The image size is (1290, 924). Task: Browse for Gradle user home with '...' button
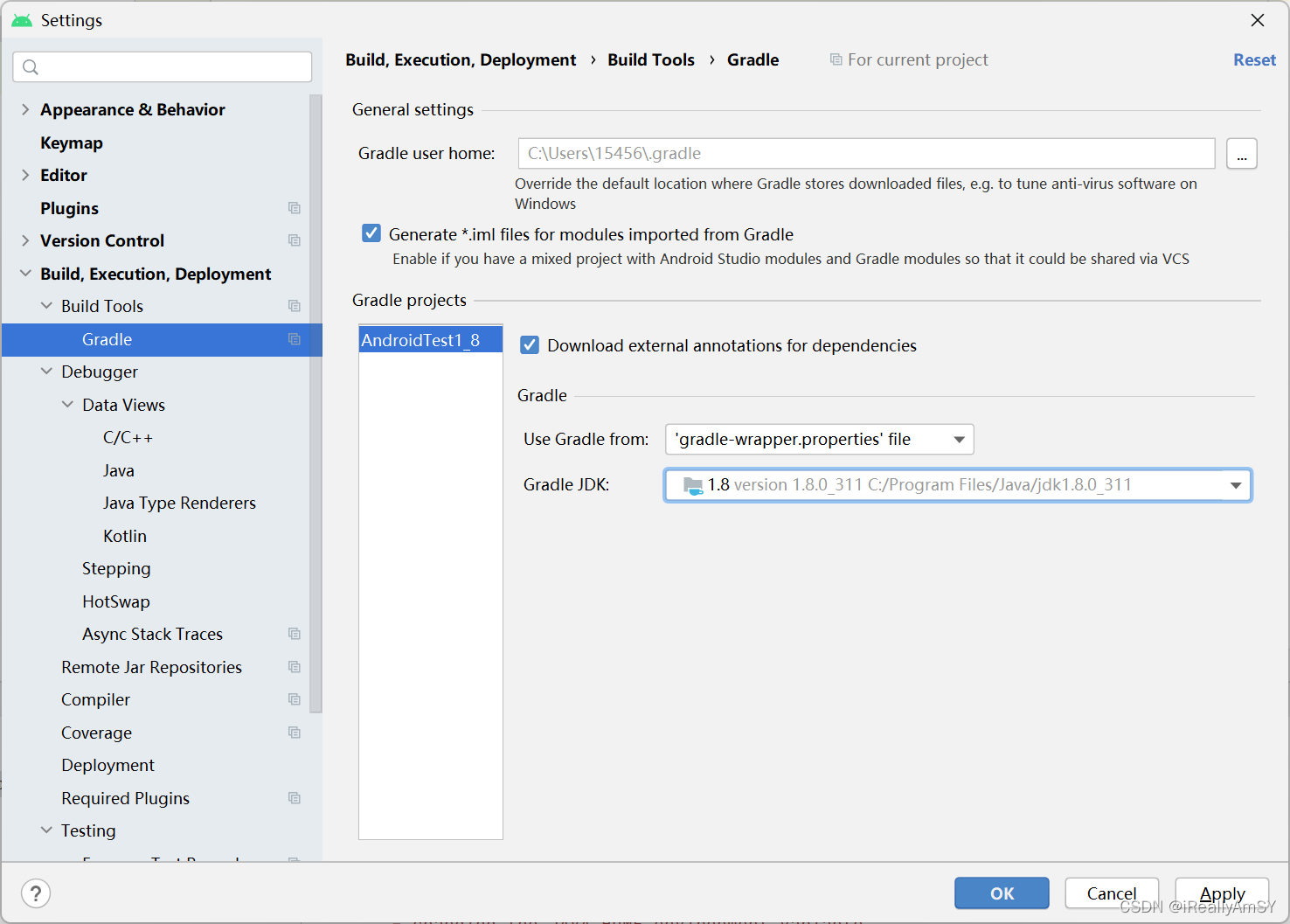pos(1242,154)
